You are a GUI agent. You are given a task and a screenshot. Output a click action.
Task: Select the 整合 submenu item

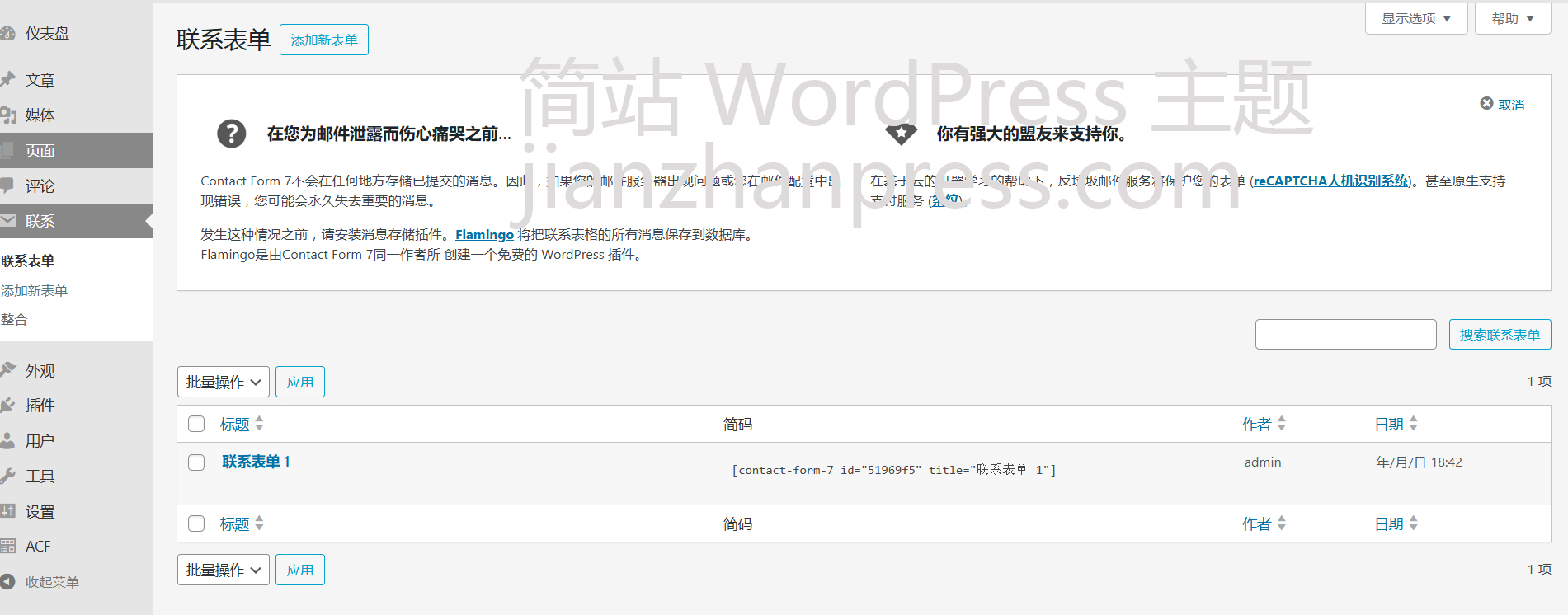[x=14, y=319]
